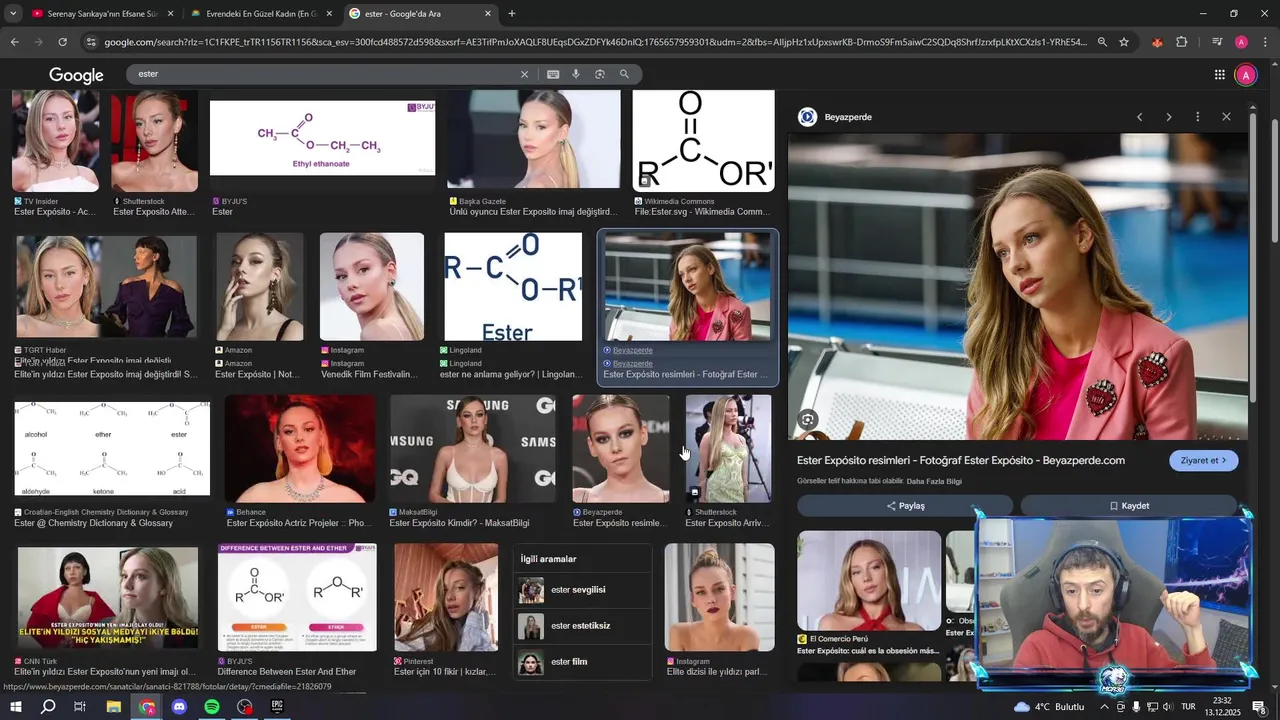Open TGRT Haber Elite'in yıldızı image
The width and height of the screenshot is (1280, 720).
point(106,288)
